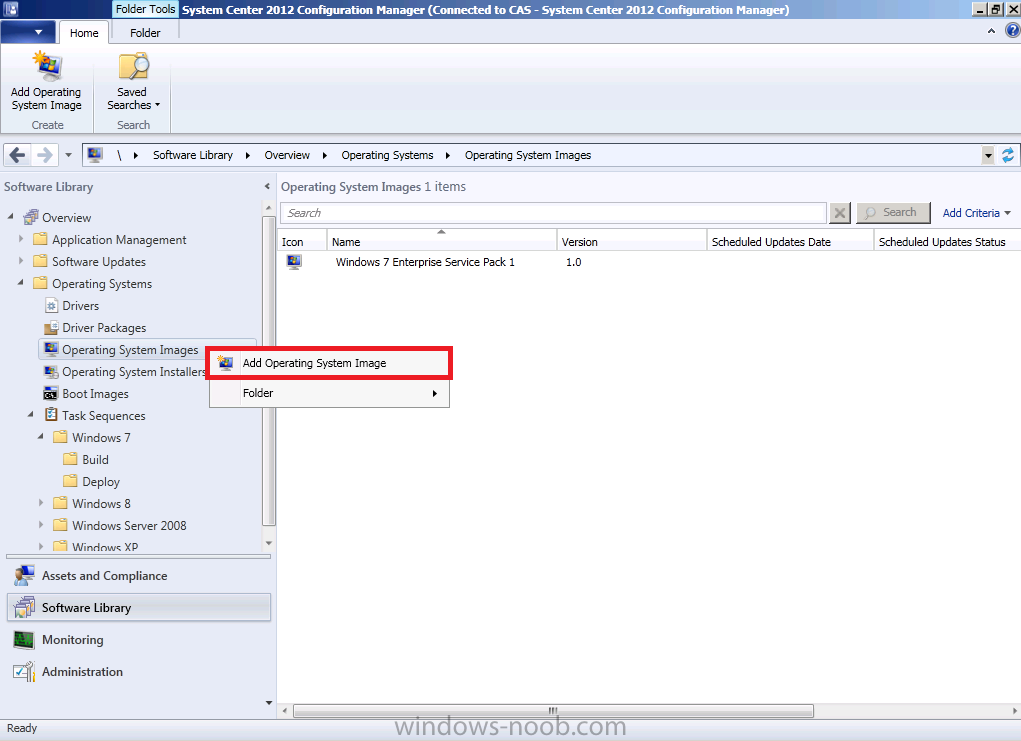Go forward using the navigation arrow
Viewport: 1021px width, 741px height.
(45, 155)
